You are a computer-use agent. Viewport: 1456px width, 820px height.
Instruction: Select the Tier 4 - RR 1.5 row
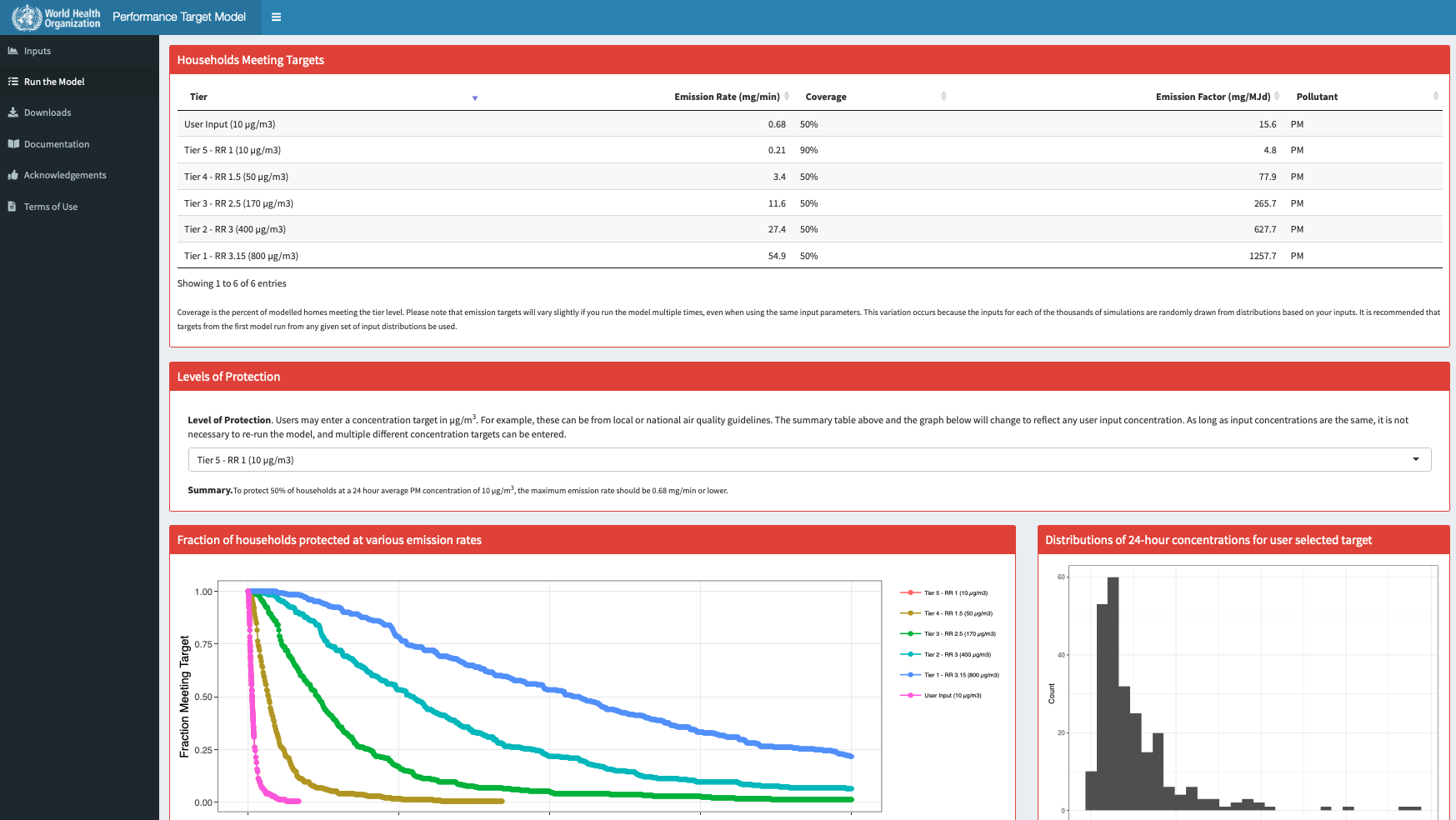tap(809, 177)
